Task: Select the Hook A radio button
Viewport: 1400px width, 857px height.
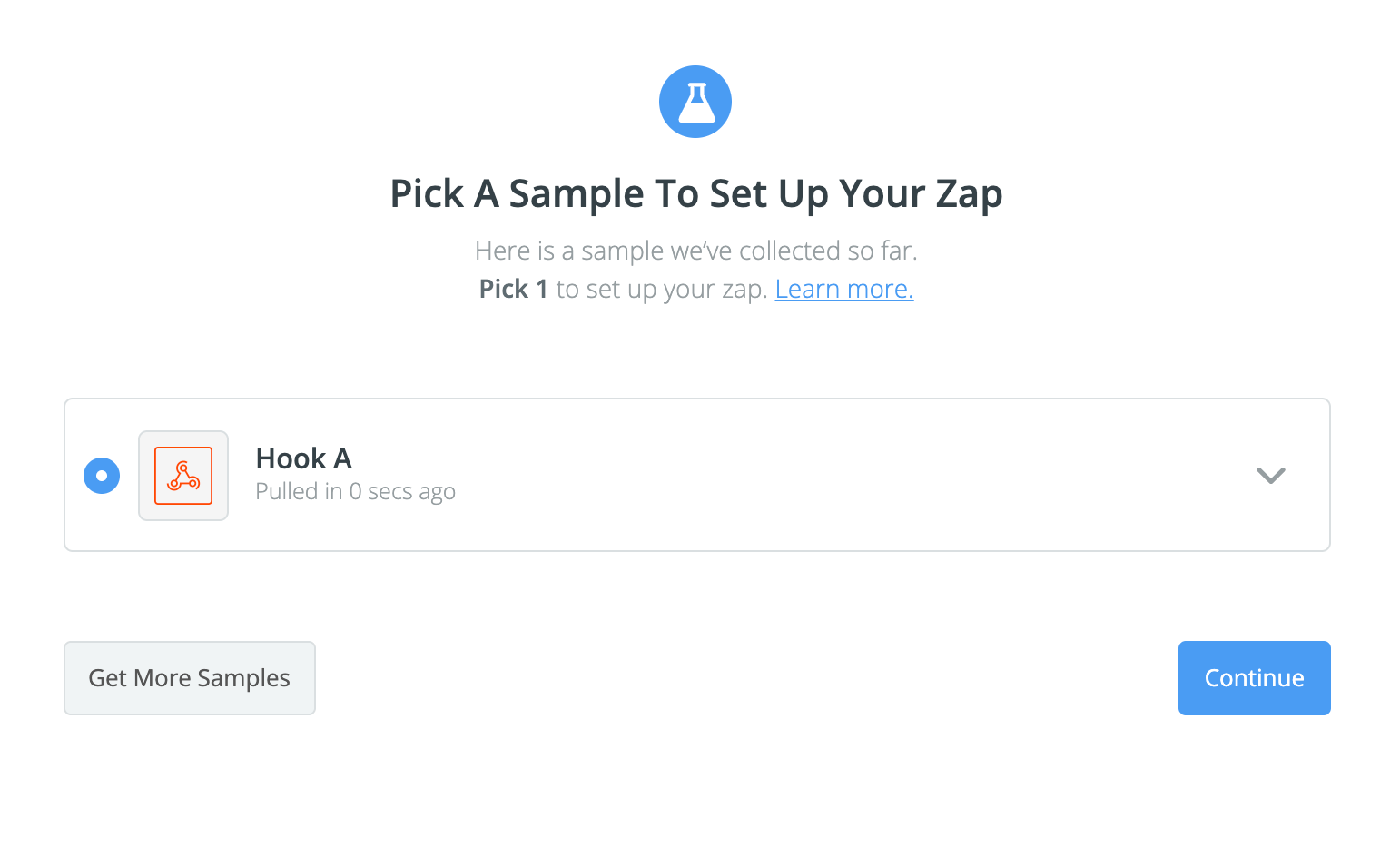Action: [x=102, y=476]
